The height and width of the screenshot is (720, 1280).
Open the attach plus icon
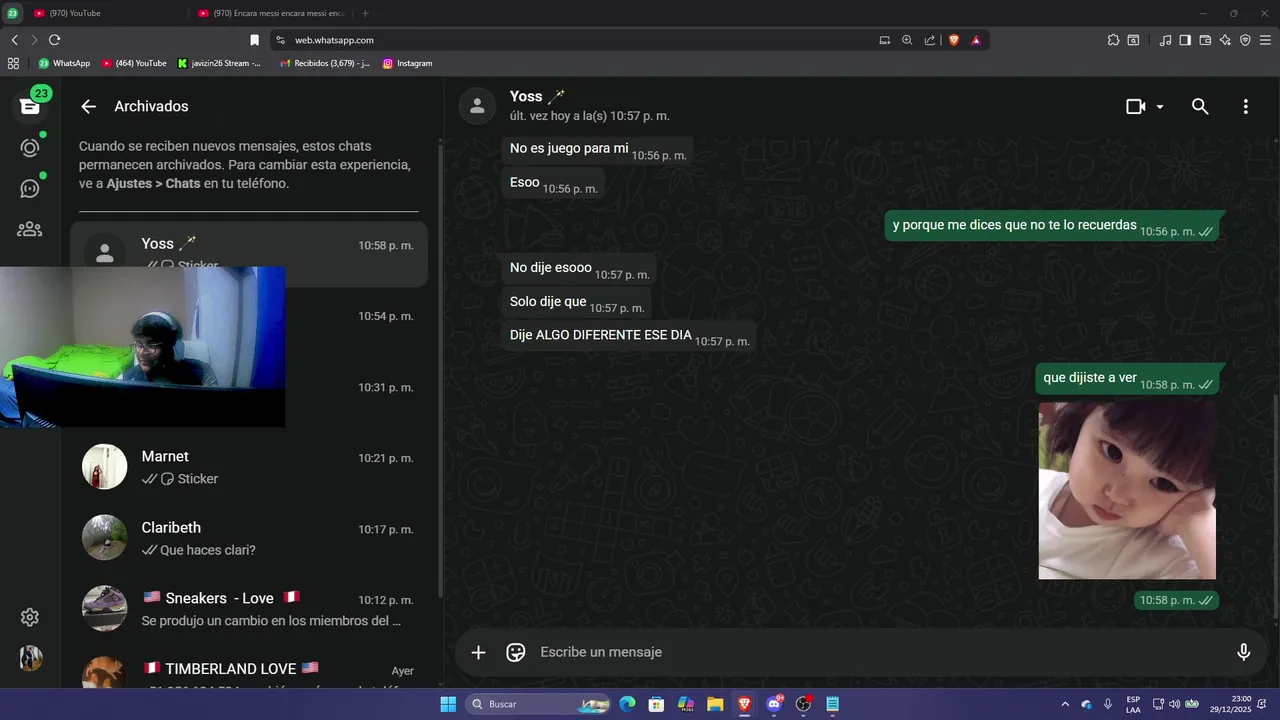[478, 652]
